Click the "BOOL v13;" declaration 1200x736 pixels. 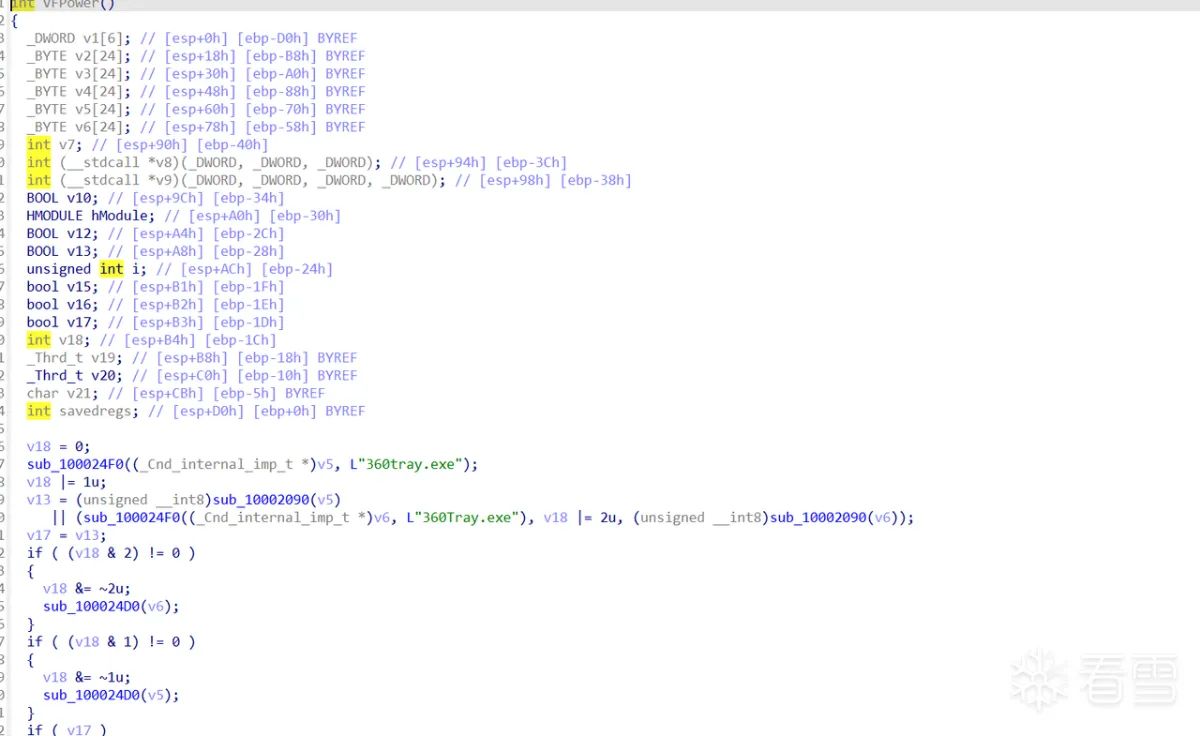point(63,251)
